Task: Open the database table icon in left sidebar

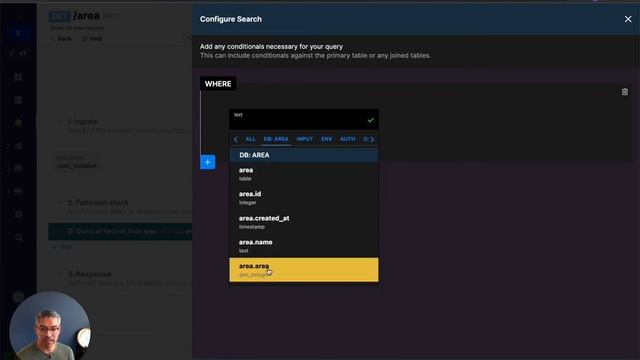Action: pos(18,100)
